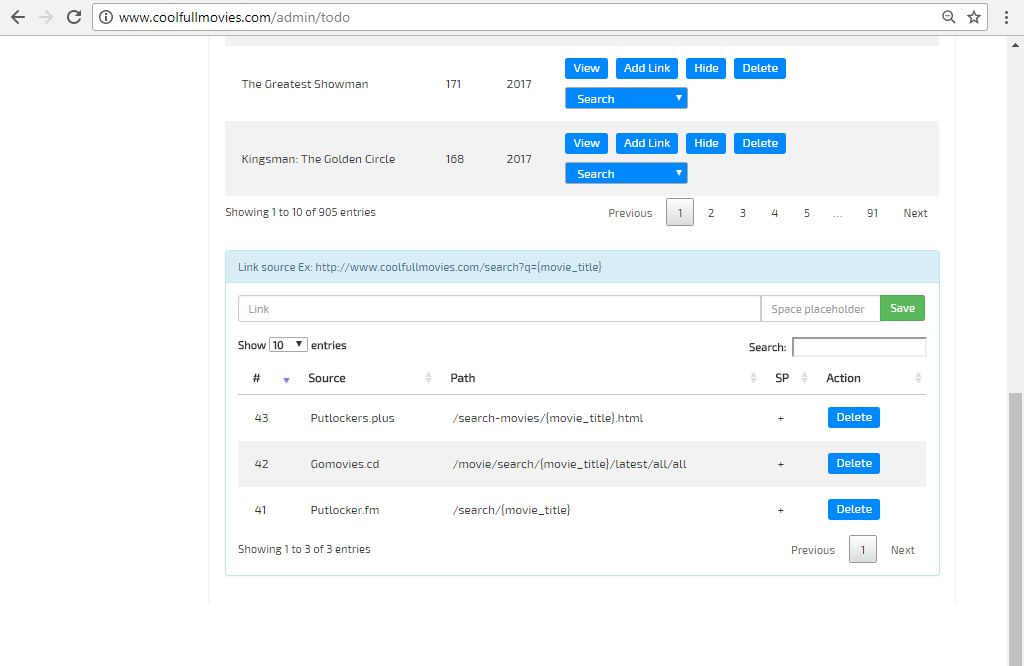Delete the Putlockers.plus source row
The height and width of the screenshot is (666, 1024).
[x=853, y=417]
